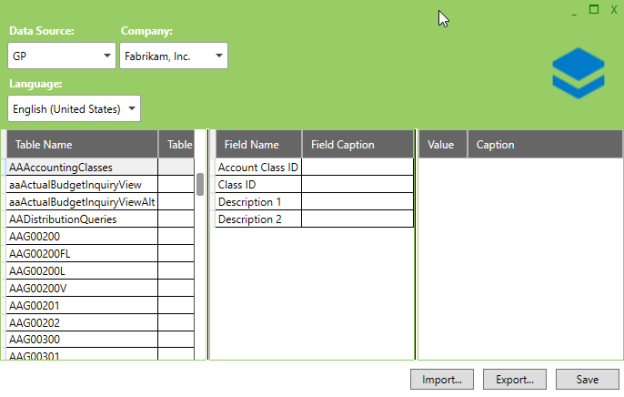This screenshot has height=397, width=624.
Task: Sort by the Table Name column header
Action: [x=82, y=144]
